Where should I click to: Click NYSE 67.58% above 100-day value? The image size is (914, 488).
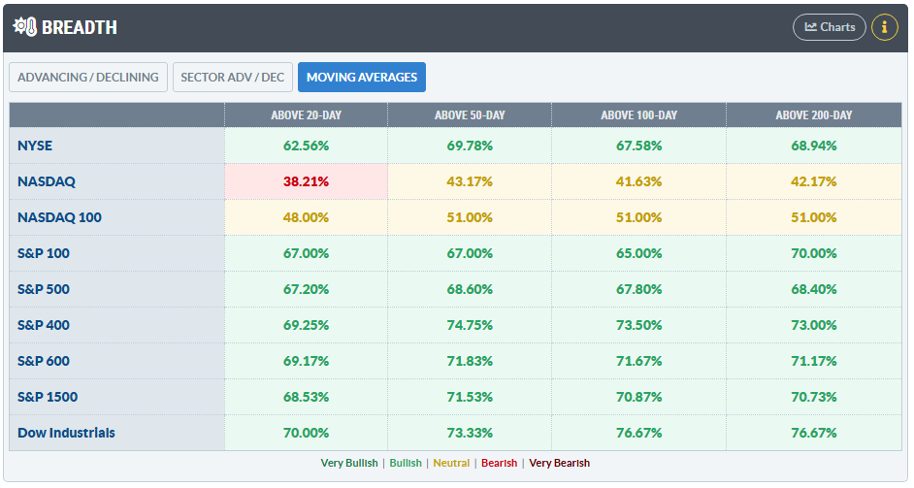coord(639,146)
